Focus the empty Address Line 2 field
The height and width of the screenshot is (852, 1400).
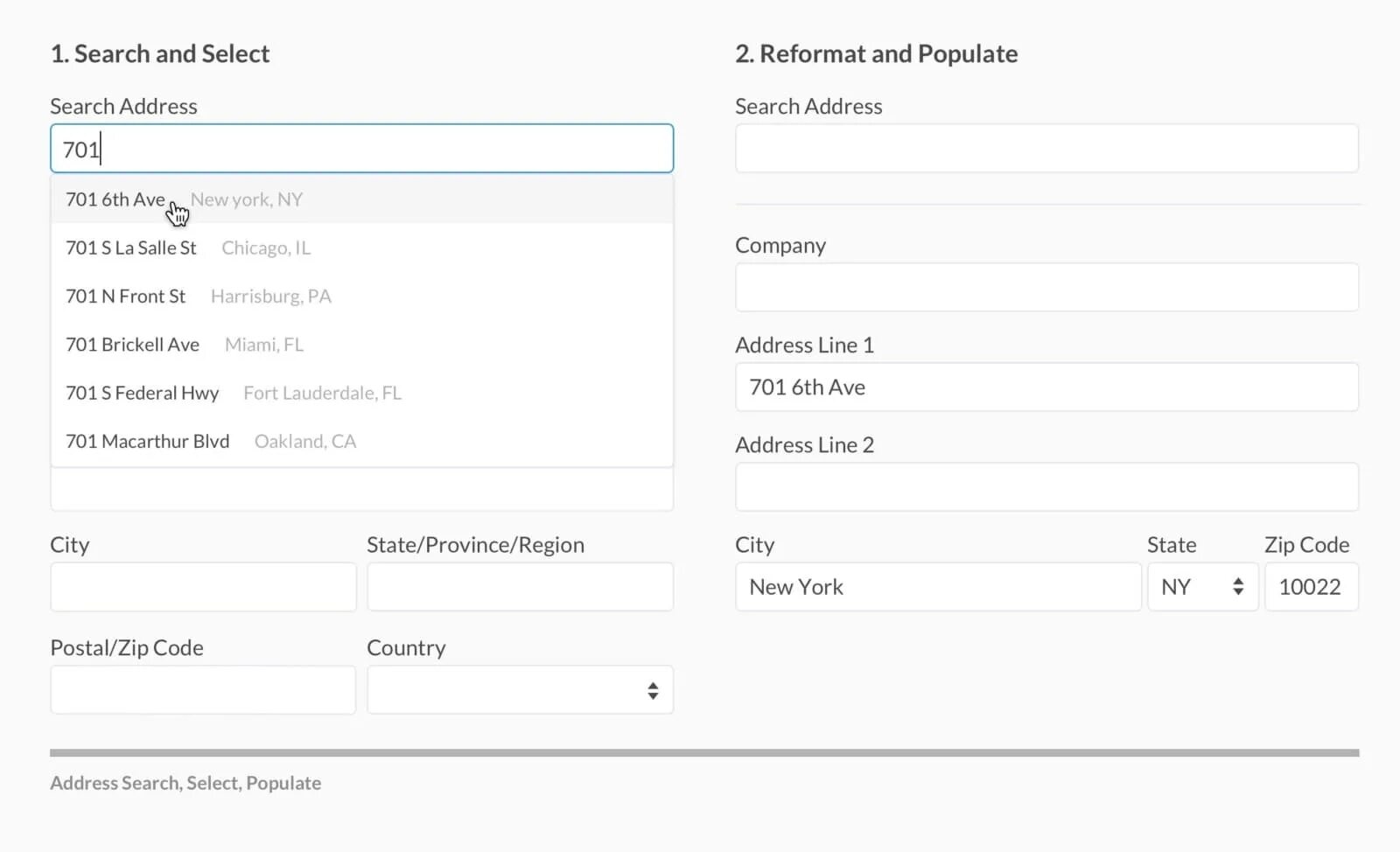[1046, 487]
